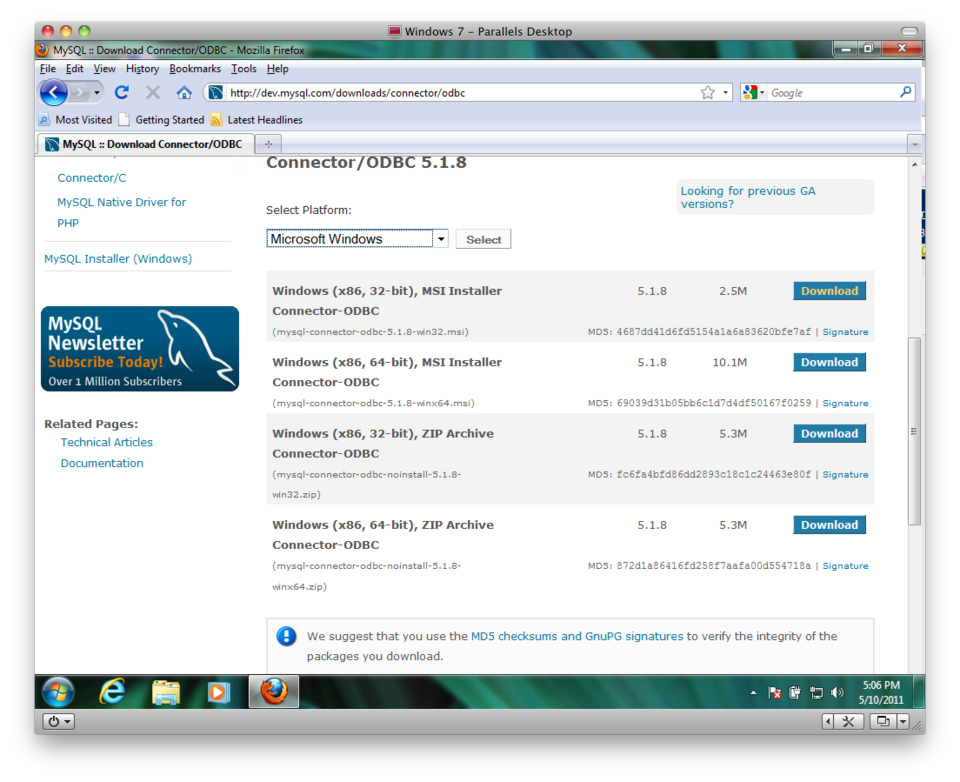Download the Windows 64-bit MSI Installer
Image resolution: width=960 pixels, height=782 pixels.
click(829, 362)
